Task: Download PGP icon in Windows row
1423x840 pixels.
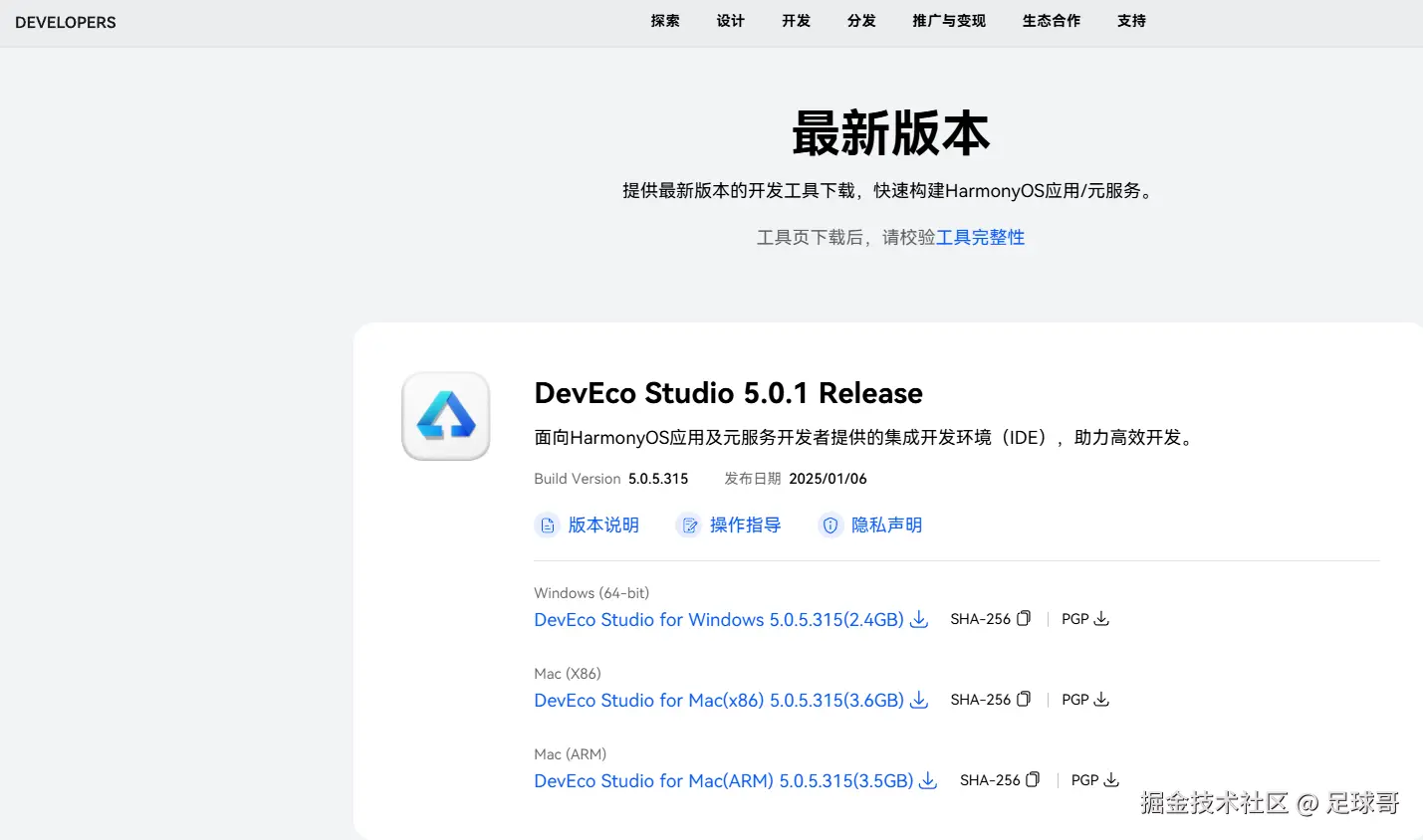Action: tap(1101, 618)
